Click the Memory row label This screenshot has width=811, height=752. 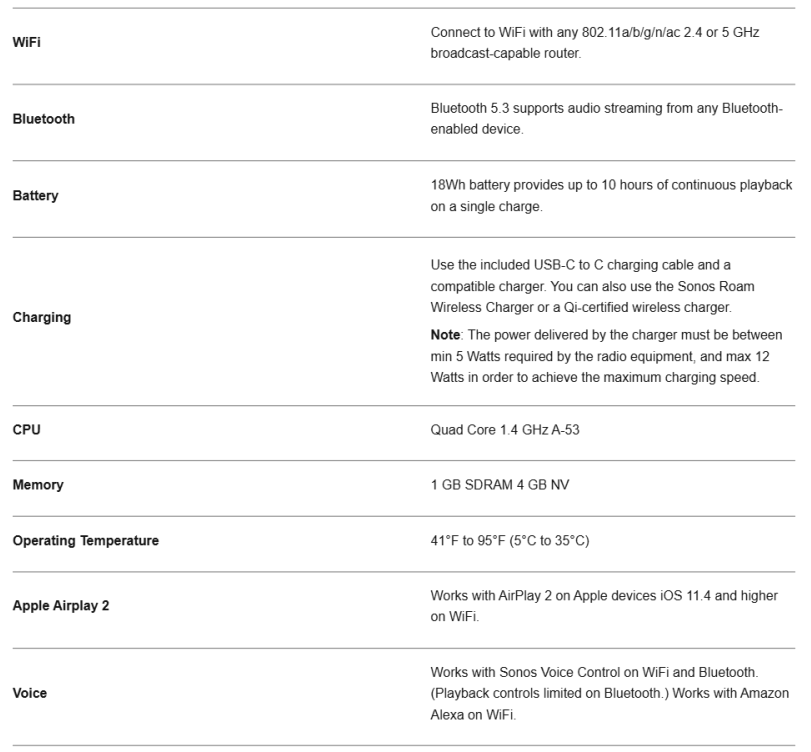click(x=37, y=485)
